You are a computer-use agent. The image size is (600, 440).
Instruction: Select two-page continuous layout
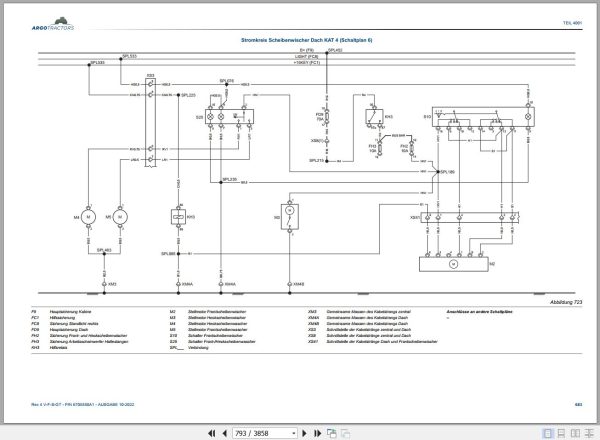point(589,433)
